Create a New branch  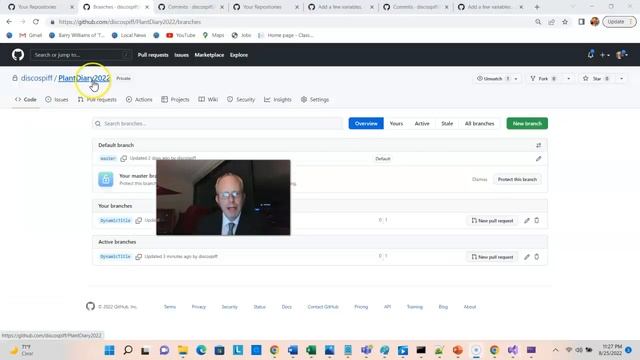pyautogui.click(x=527, y=123)
